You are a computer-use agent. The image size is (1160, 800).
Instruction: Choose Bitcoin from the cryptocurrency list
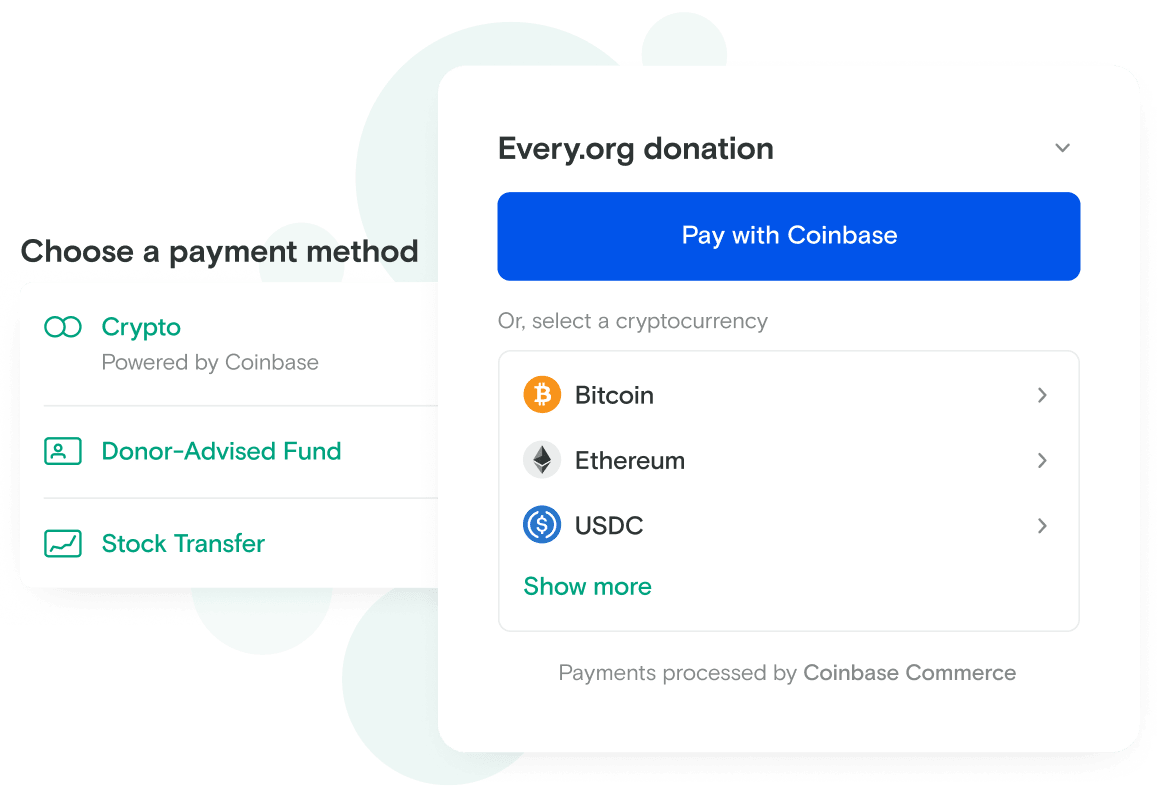(x=789, y=395)
